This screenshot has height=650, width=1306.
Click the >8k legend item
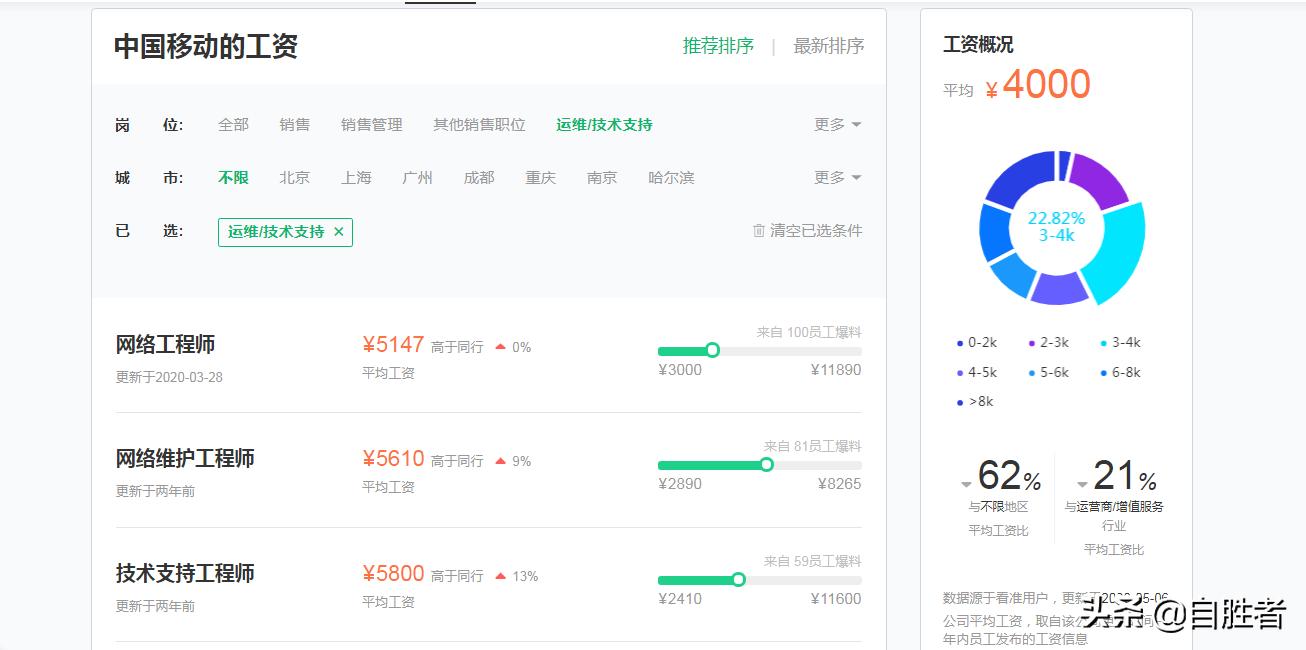click(x=975, y=402)
